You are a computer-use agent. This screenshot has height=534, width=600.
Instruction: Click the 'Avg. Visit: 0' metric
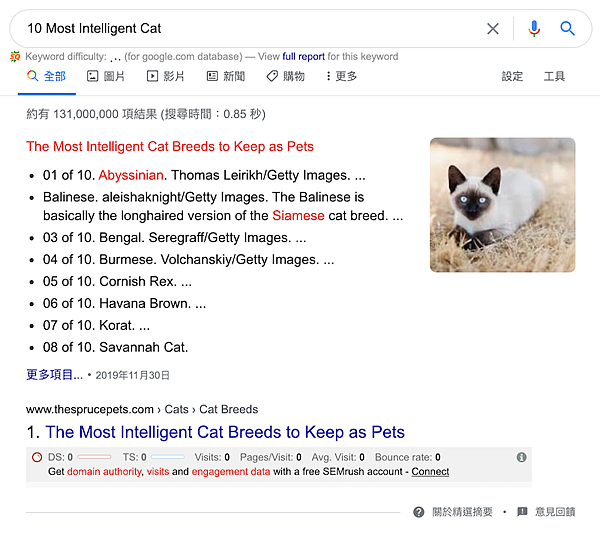point(338,457)
